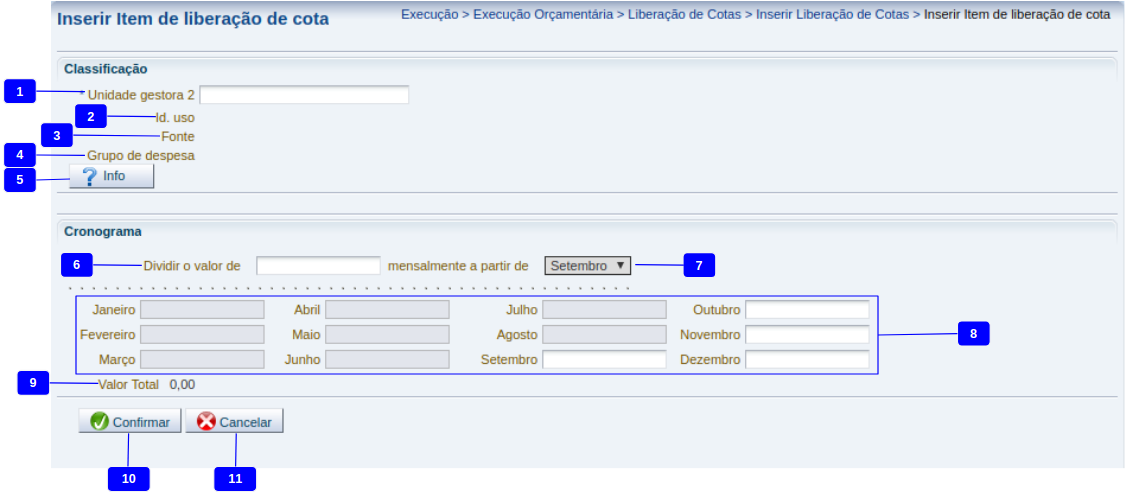Click the red X icon on Cancelar
The width and height of the screenshot is (1127, 494).
206,422
